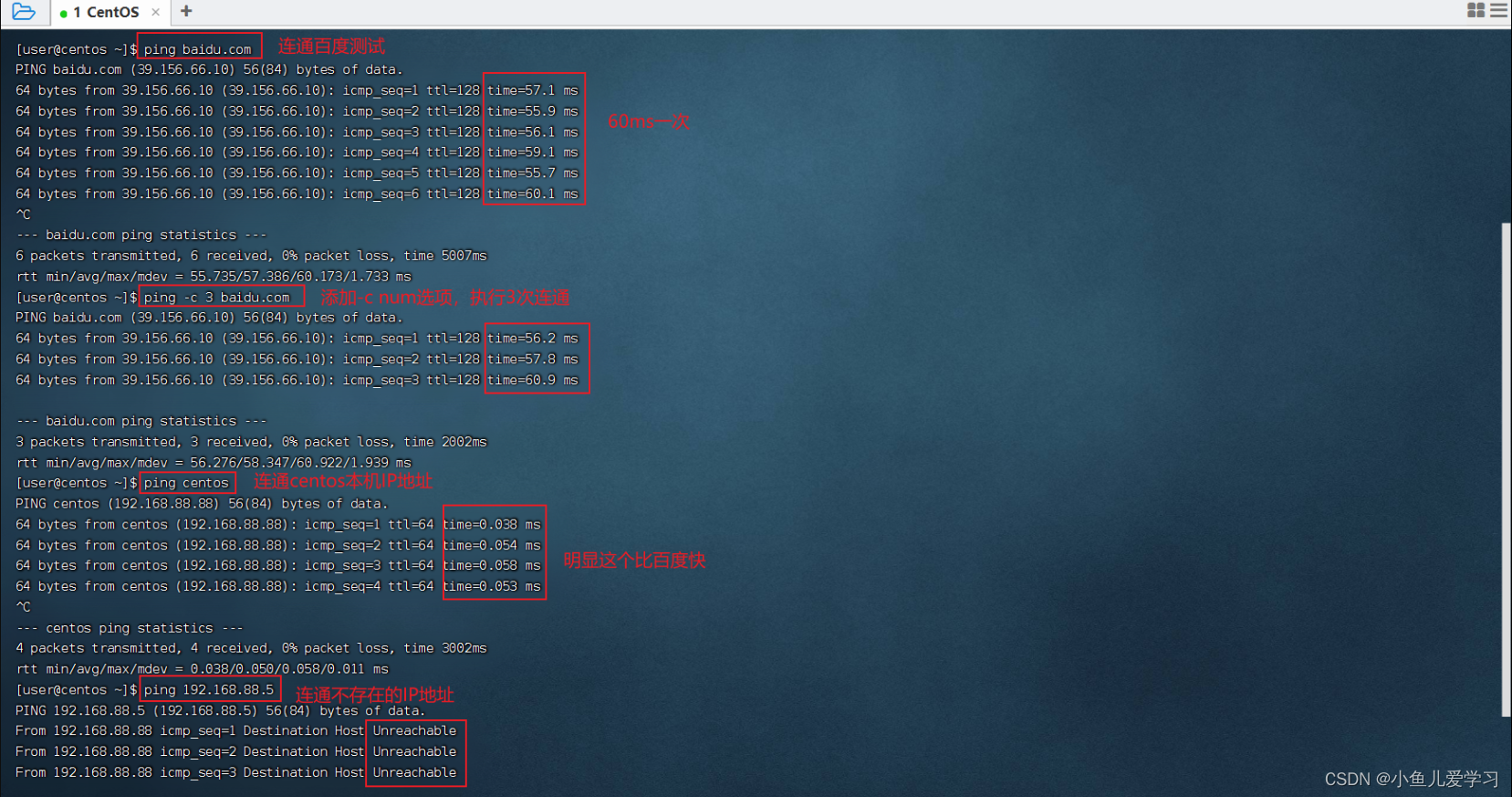This screenshot has width=1512, height=797.
Task: Click 'PING centos (192.168.88.88)' line
Action: (202, 504)
